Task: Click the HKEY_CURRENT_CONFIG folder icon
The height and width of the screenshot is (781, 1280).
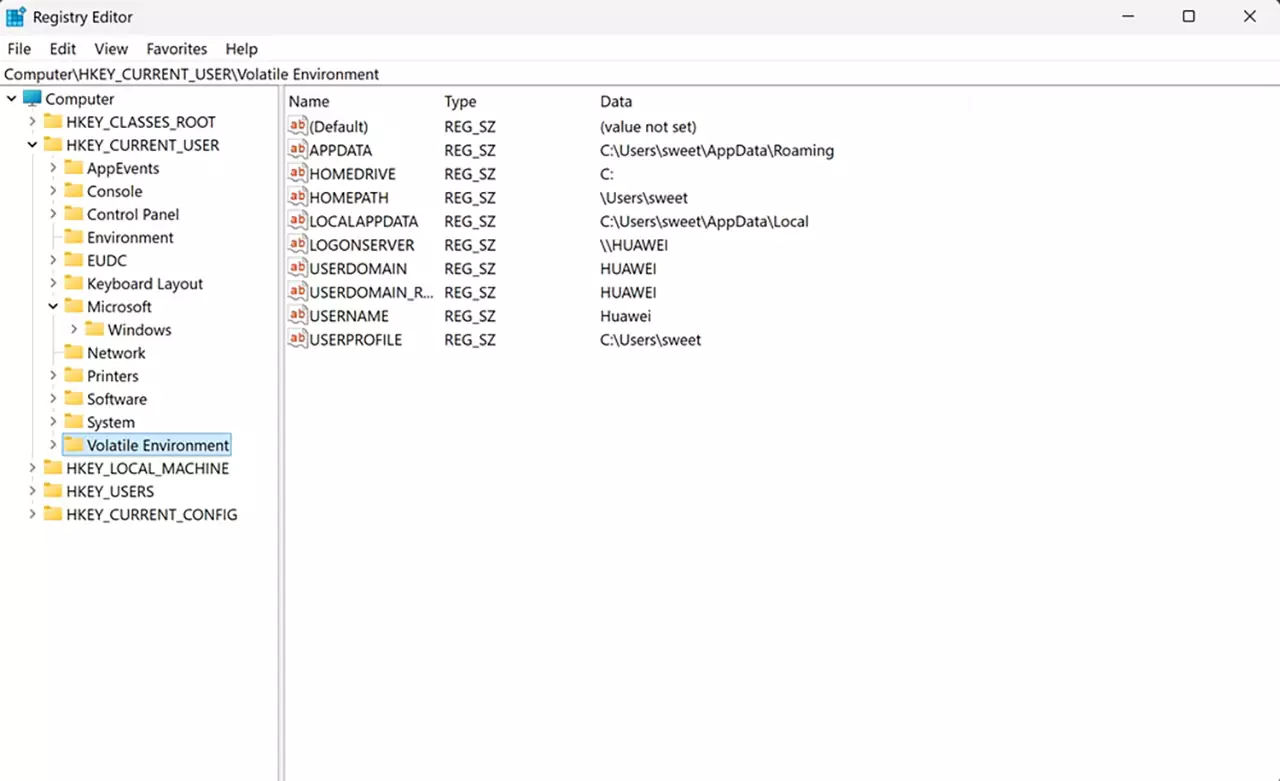Action: (x=53, y=514)
